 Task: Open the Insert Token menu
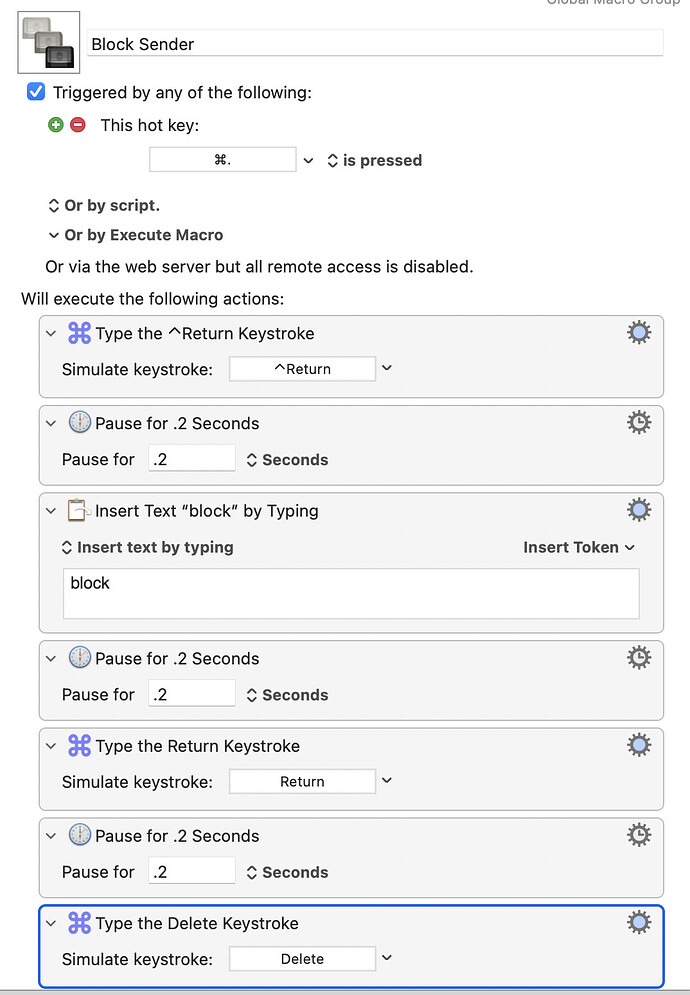point(579,547)
